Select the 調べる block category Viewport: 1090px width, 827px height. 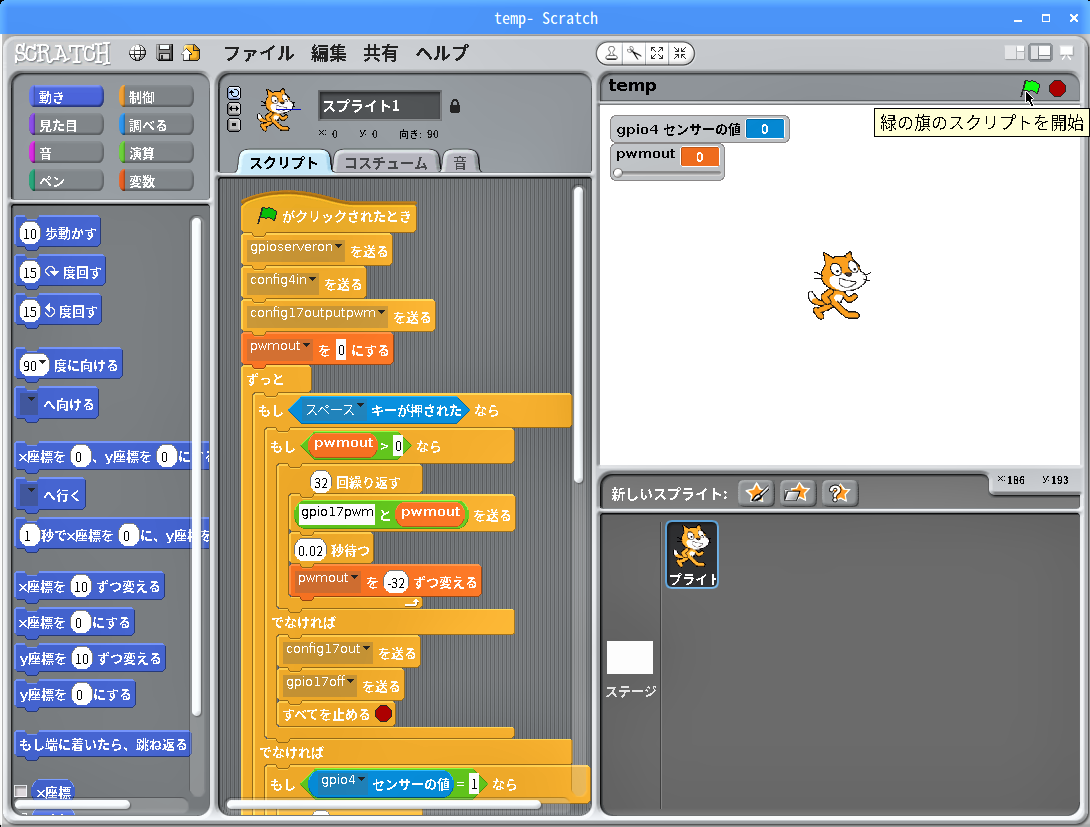[156, 125]
